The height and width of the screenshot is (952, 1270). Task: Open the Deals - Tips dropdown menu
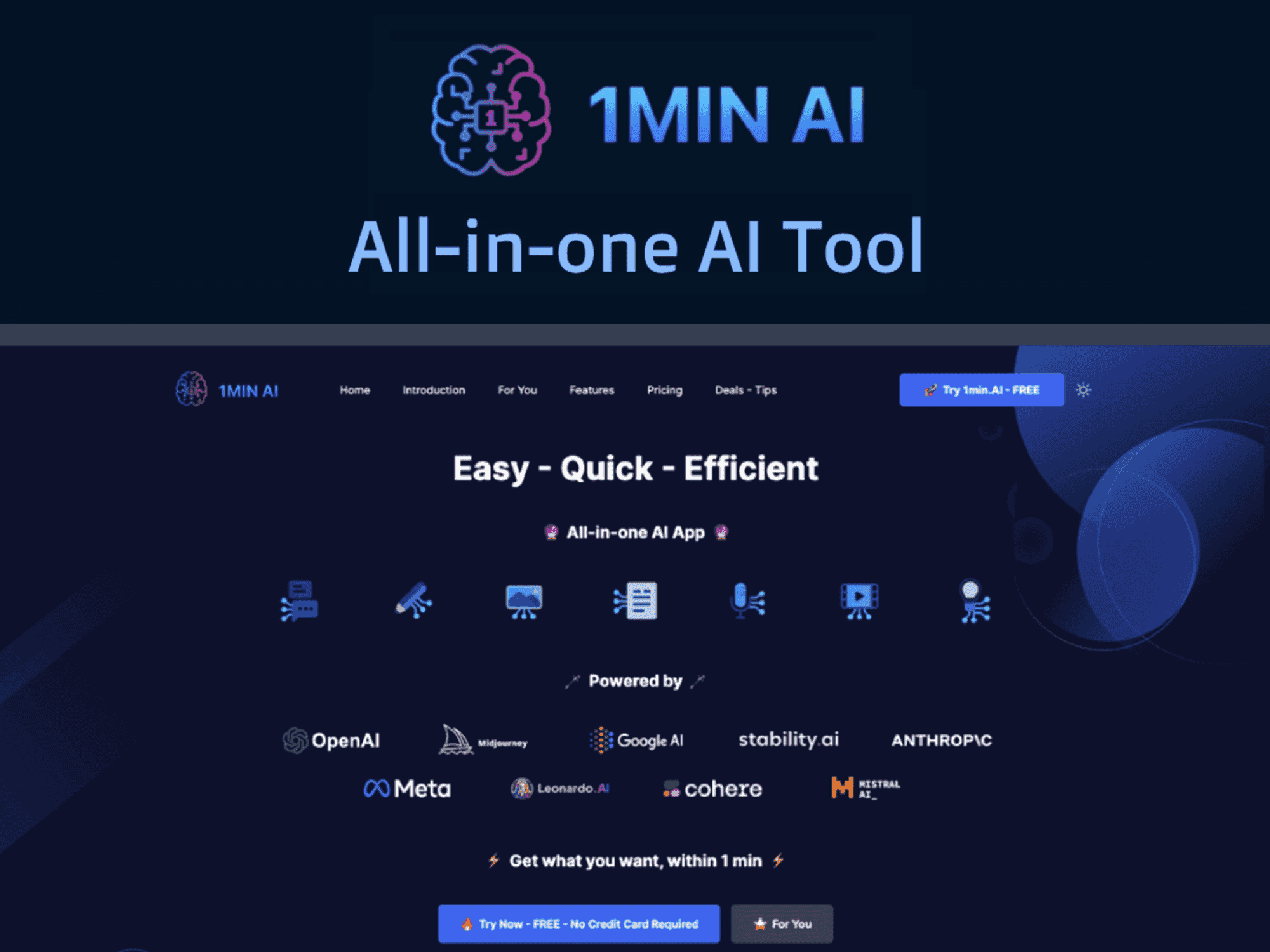coord(745,389)
